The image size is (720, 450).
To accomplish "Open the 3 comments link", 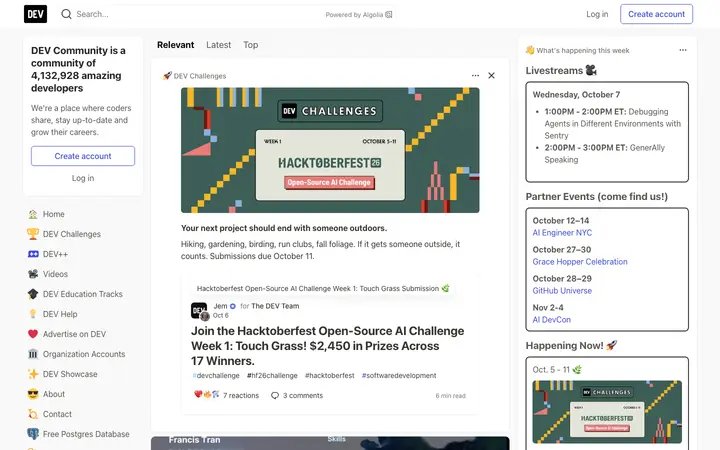I will coord(297,395).
